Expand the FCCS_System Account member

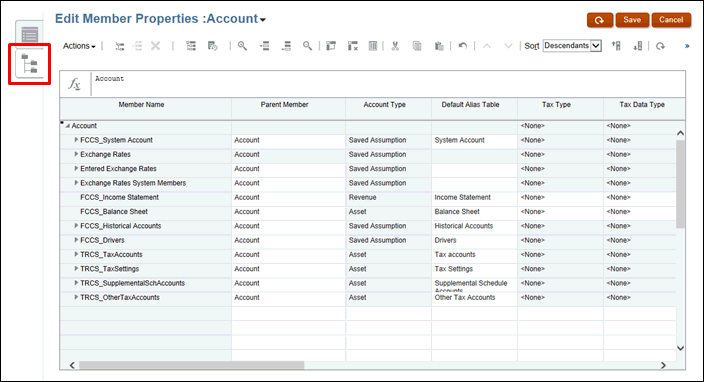point(76,140)
